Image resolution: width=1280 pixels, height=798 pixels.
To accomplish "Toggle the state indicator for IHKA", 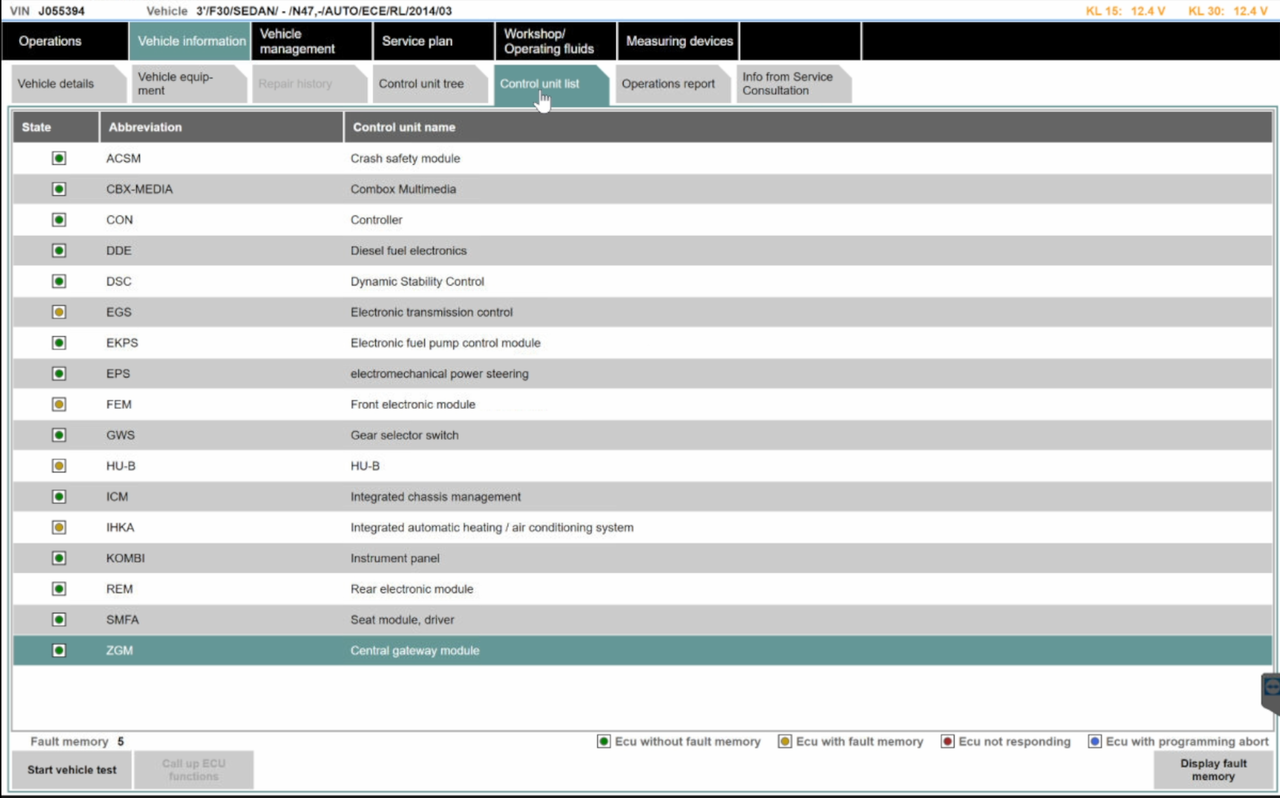I will pos(58,527).
